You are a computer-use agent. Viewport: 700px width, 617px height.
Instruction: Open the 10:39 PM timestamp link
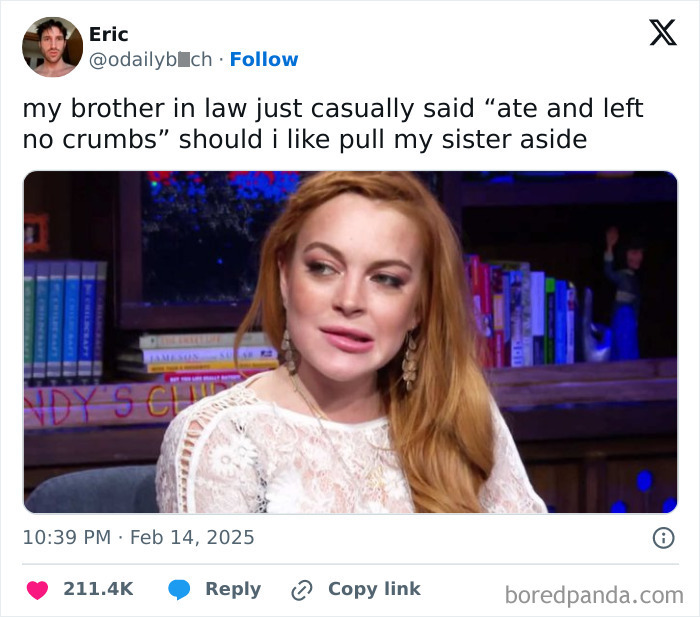(x=67, y=537)
